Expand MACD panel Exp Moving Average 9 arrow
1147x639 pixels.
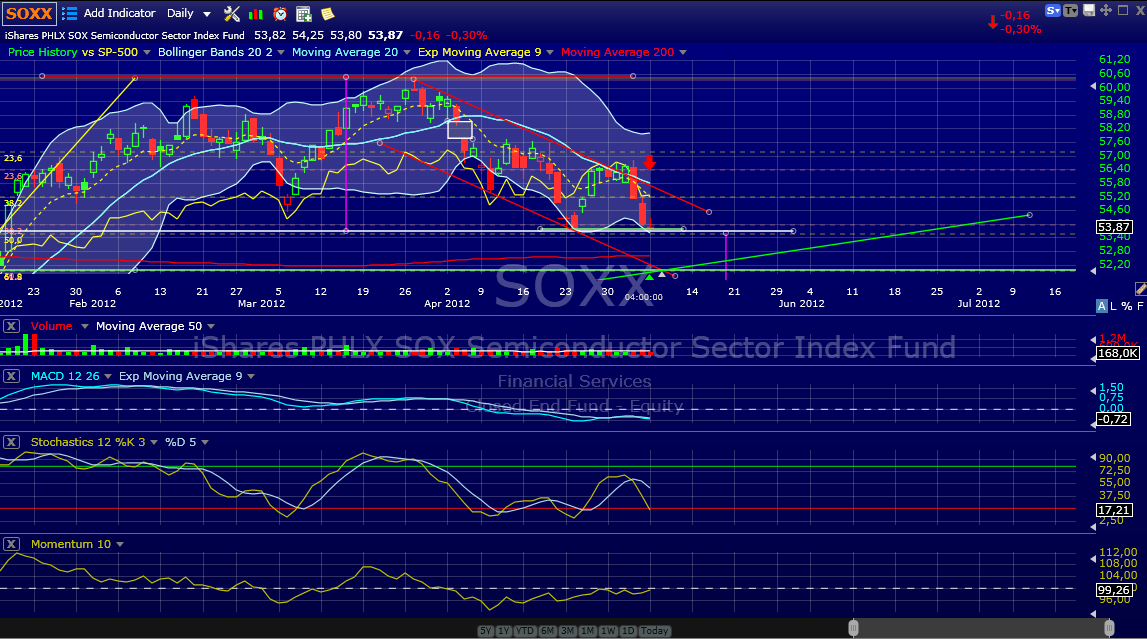coord(251,377)
